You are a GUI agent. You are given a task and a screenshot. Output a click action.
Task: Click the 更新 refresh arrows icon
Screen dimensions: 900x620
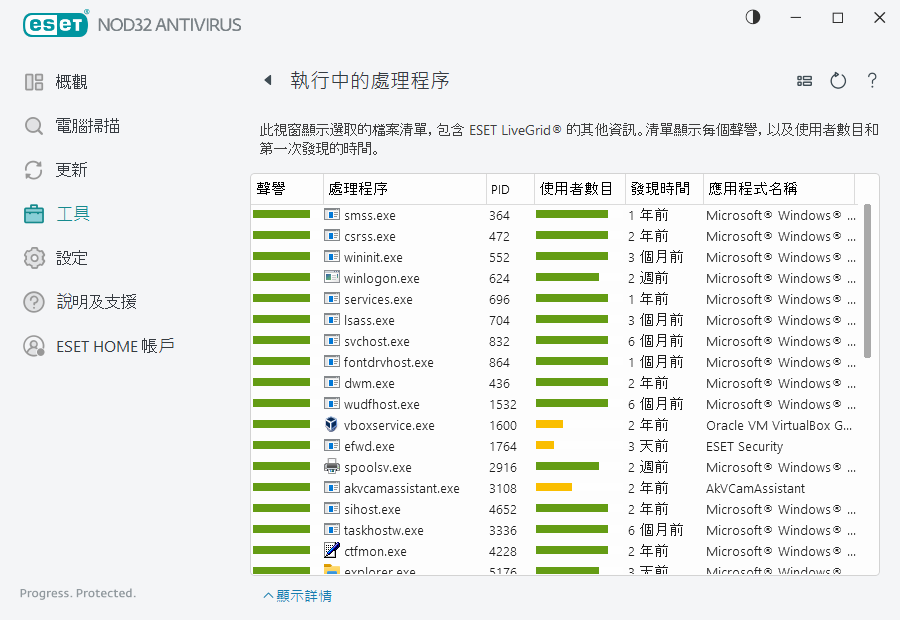[x=34, y=170]
